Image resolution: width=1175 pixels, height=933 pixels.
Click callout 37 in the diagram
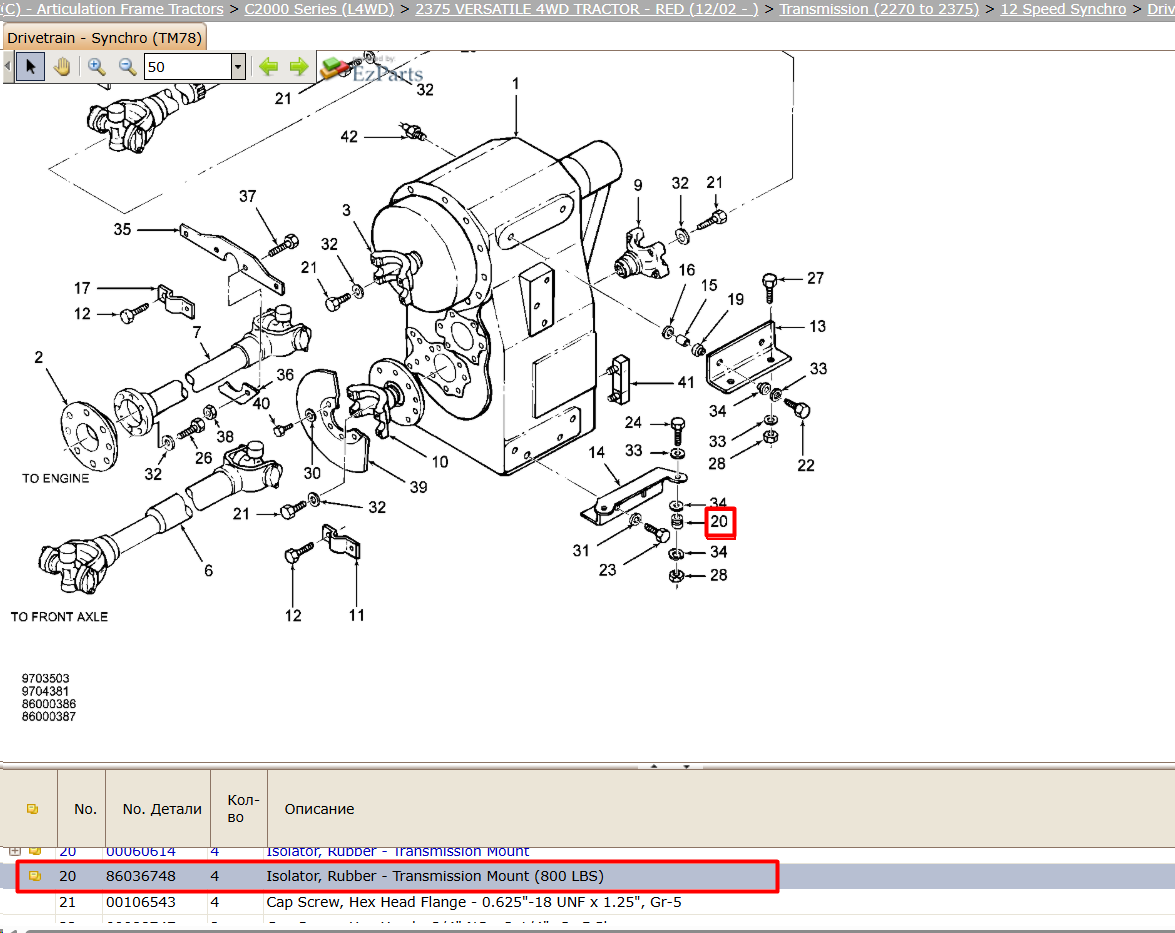[247, 196]
